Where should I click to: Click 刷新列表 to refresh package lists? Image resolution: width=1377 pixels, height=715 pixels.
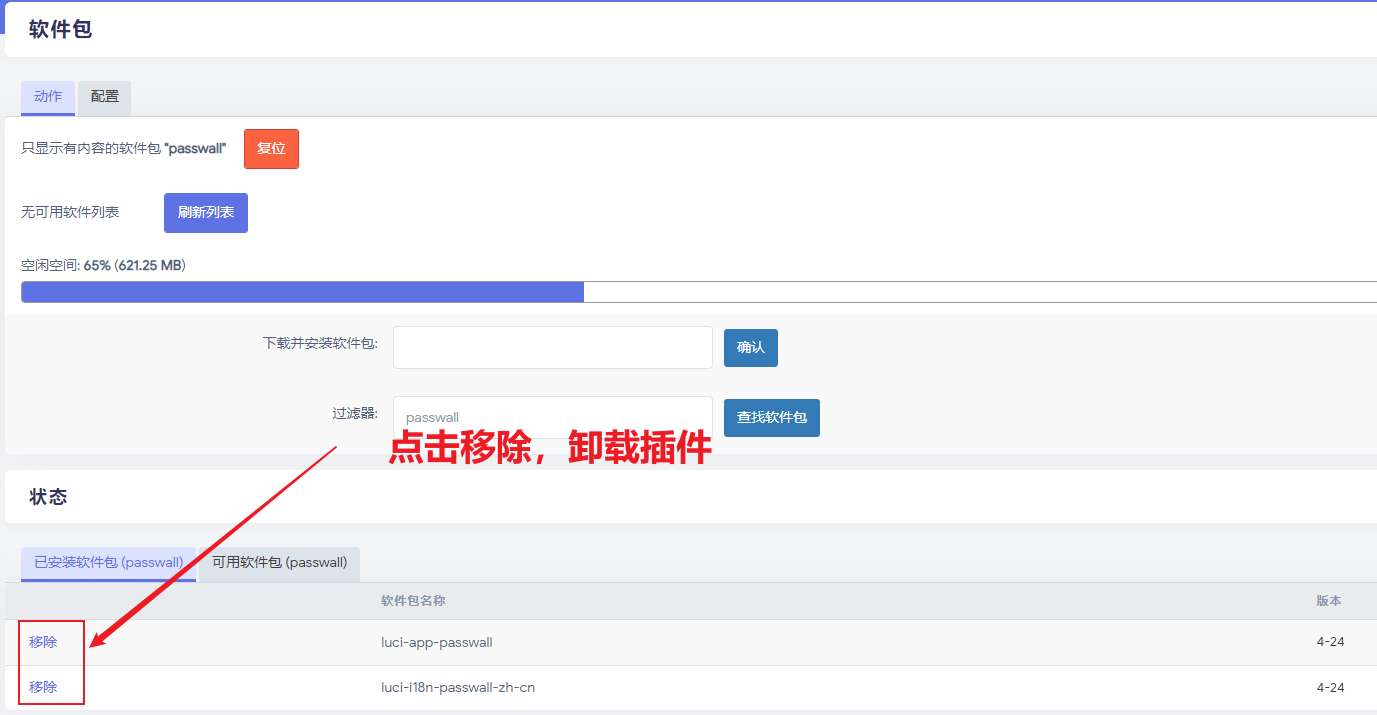click(205, 212)
